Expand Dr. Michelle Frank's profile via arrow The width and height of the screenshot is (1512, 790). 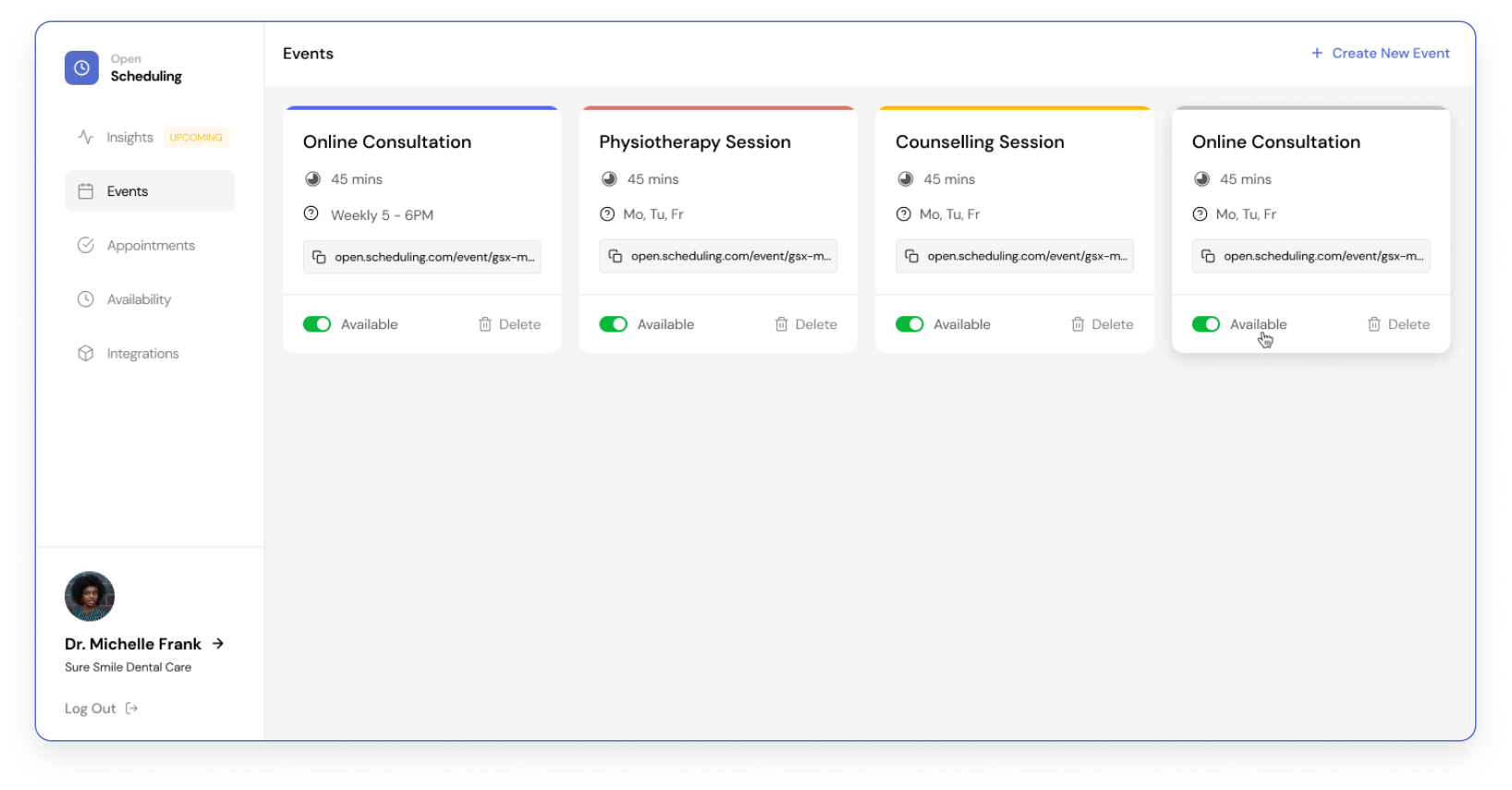click(x=217, y=643)
